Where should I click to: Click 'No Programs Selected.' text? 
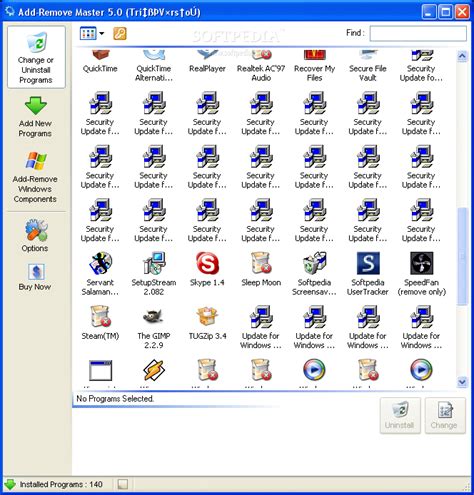(x=115, y=399)
